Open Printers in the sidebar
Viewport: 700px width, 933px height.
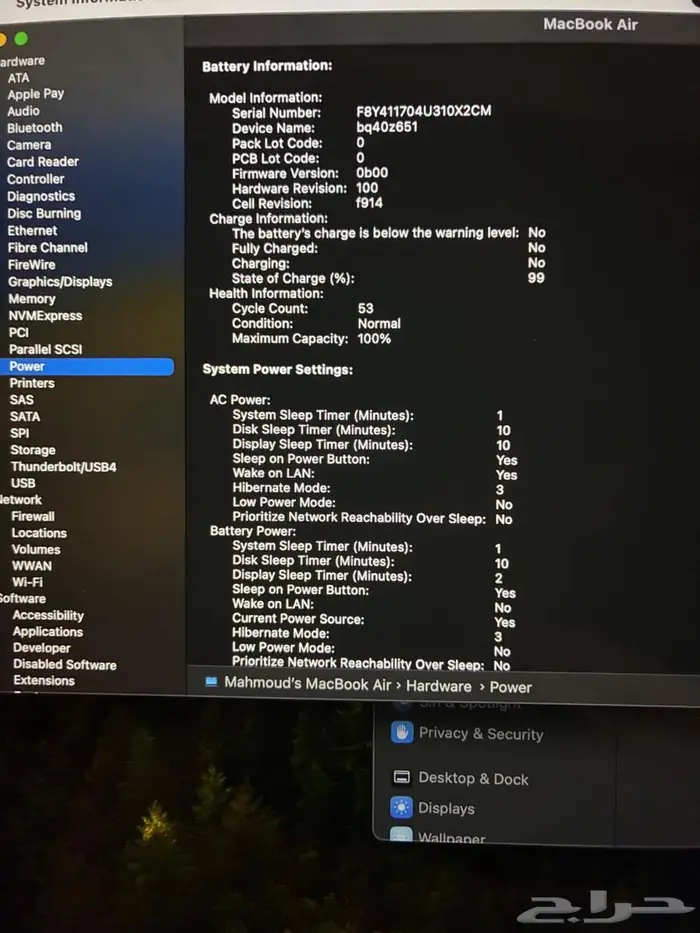pos(32,383)
